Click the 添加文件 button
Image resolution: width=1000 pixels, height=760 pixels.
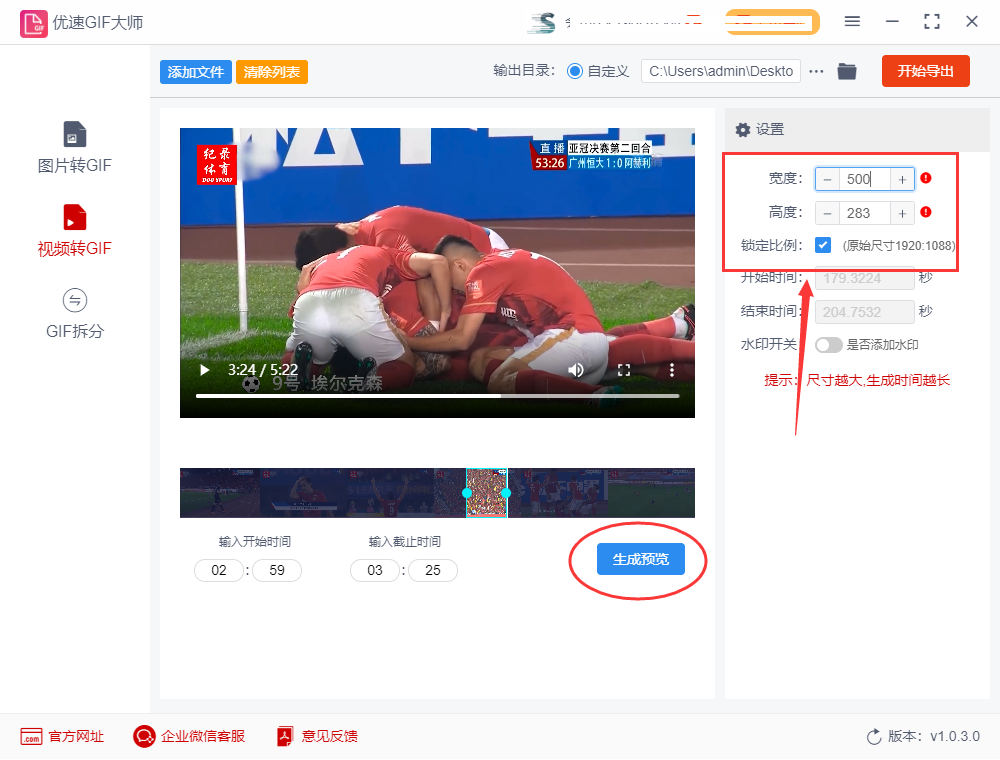click(196, 72)
